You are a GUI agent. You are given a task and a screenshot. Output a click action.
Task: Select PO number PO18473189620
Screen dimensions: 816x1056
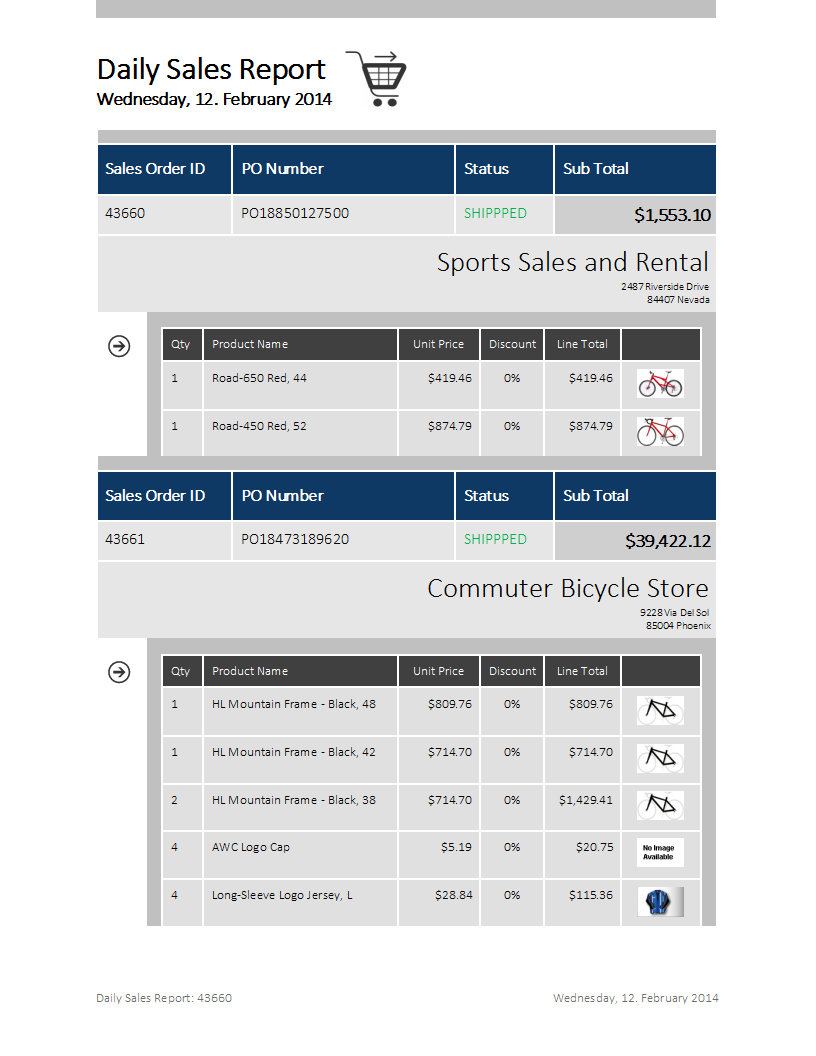tap(295, 539)
